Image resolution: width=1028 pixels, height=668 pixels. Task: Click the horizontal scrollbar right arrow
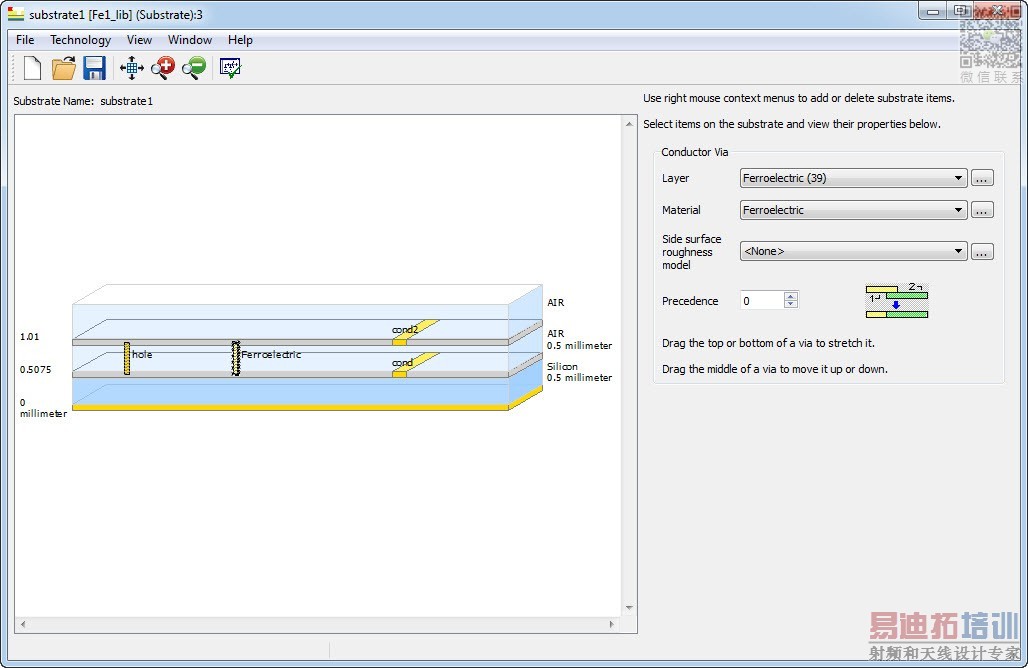(x=612, y=624)
